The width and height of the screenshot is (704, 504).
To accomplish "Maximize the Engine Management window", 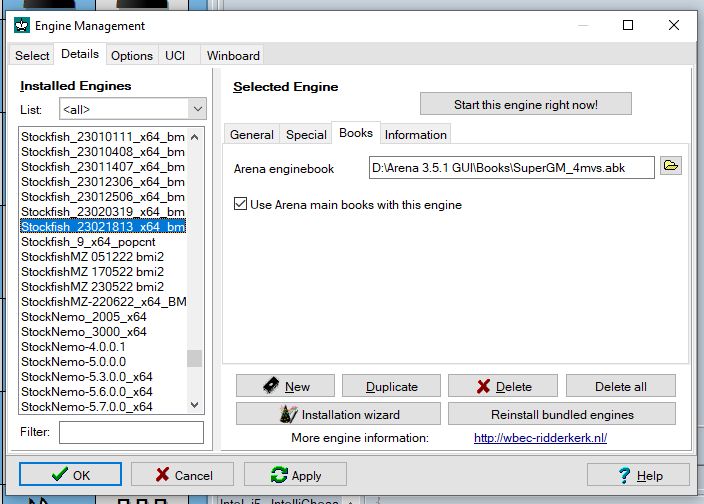I will [628, 25].
